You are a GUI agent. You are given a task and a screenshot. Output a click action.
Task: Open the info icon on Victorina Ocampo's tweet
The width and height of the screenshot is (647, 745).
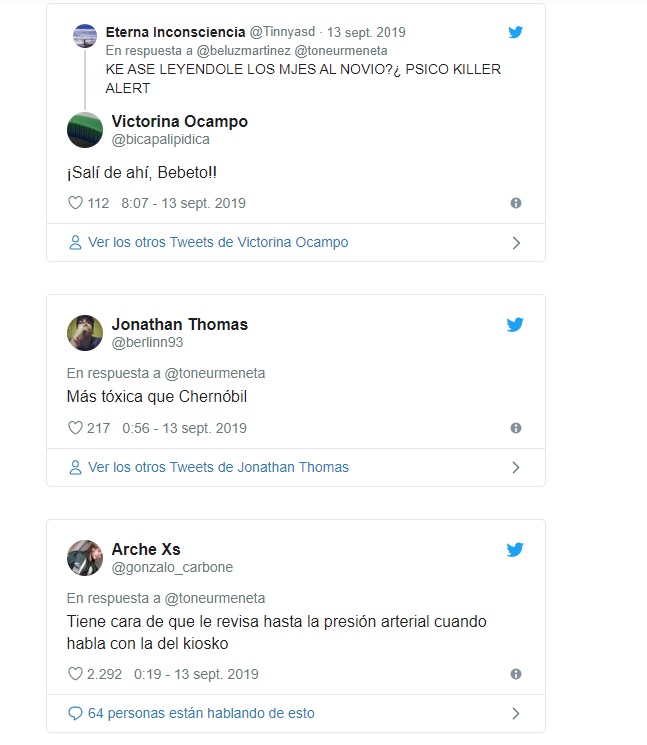(x=516, y=203)
